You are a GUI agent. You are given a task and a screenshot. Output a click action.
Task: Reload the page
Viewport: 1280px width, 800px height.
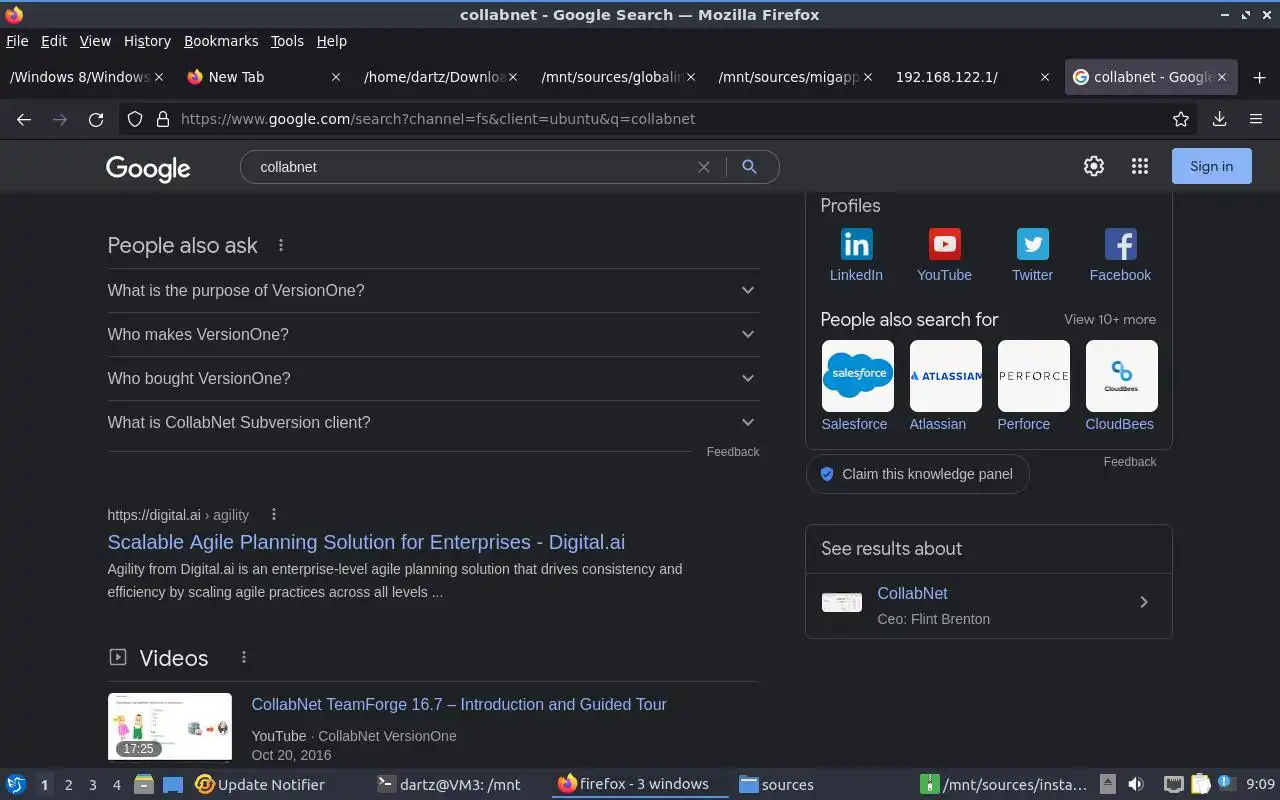[x=96, y=119]
